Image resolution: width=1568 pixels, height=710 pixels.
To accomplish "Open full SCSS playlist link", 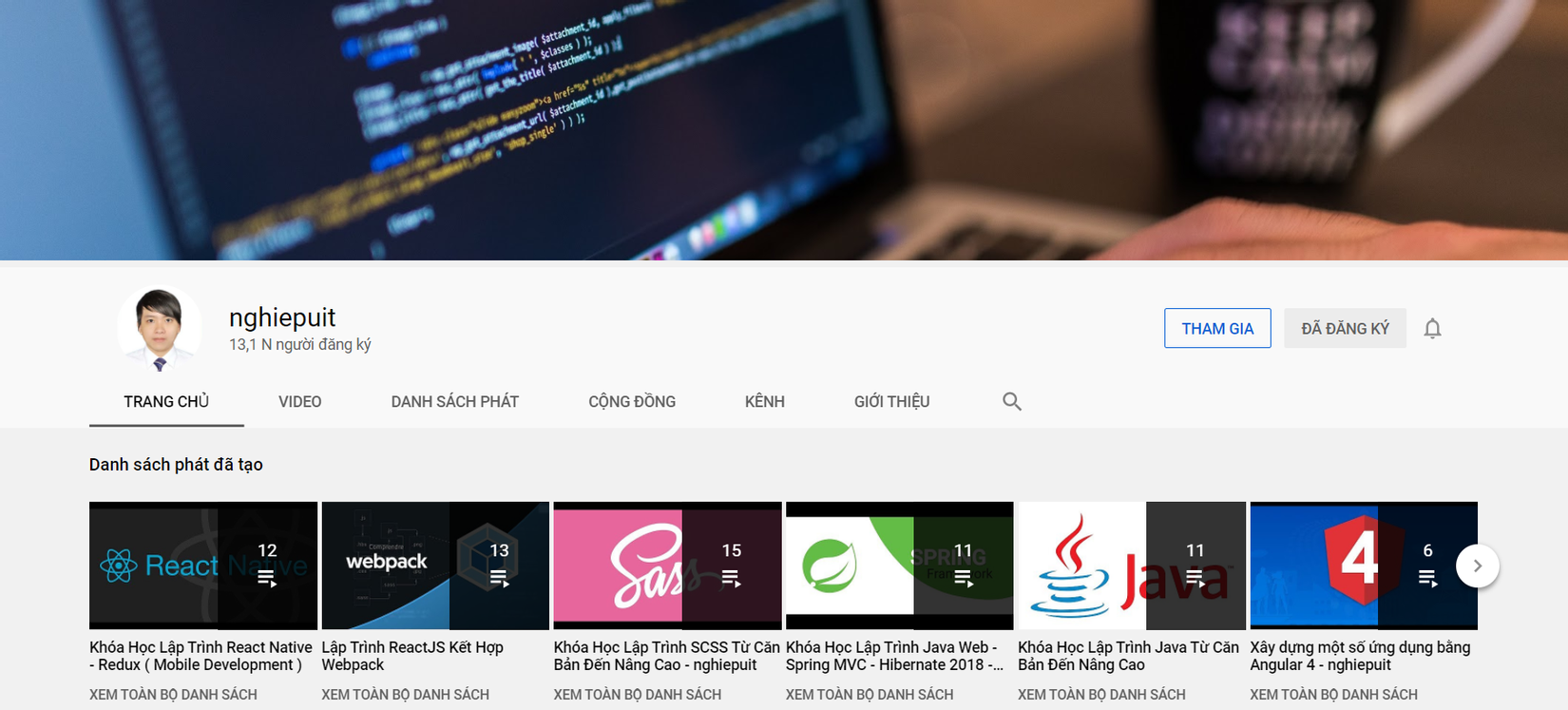I will (x=638, y=695).
